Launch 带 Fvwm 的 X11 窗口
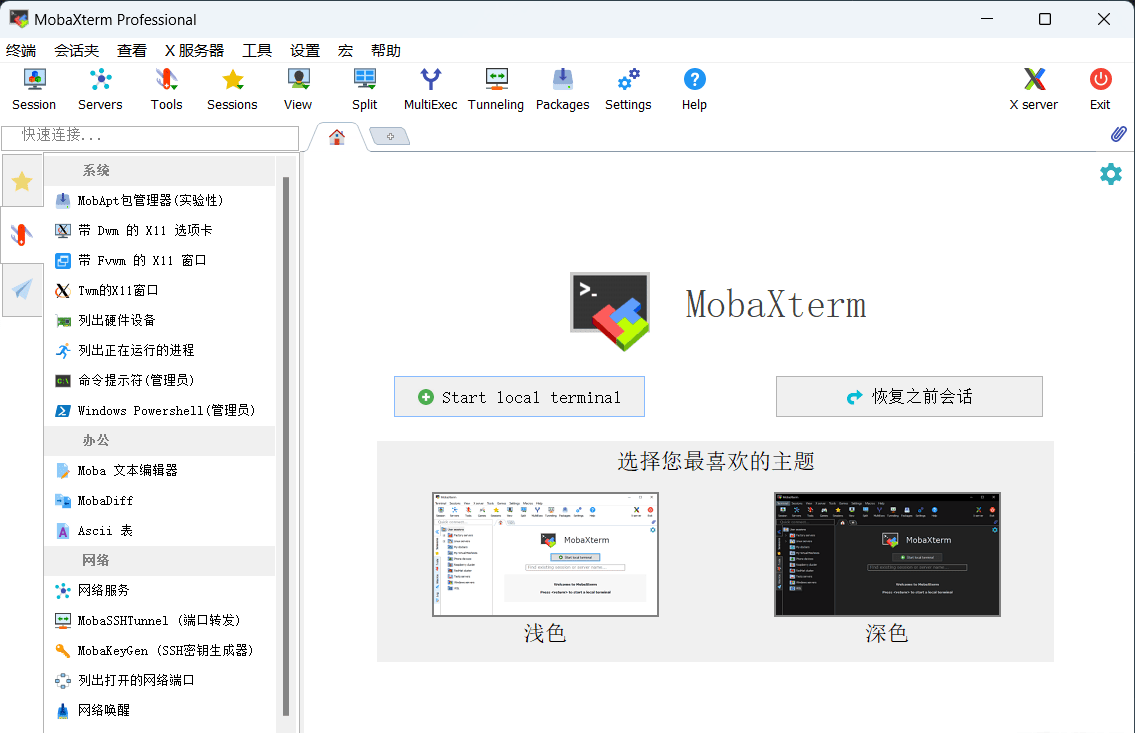The image size is (1135, 733). click(x=159, y=260)
